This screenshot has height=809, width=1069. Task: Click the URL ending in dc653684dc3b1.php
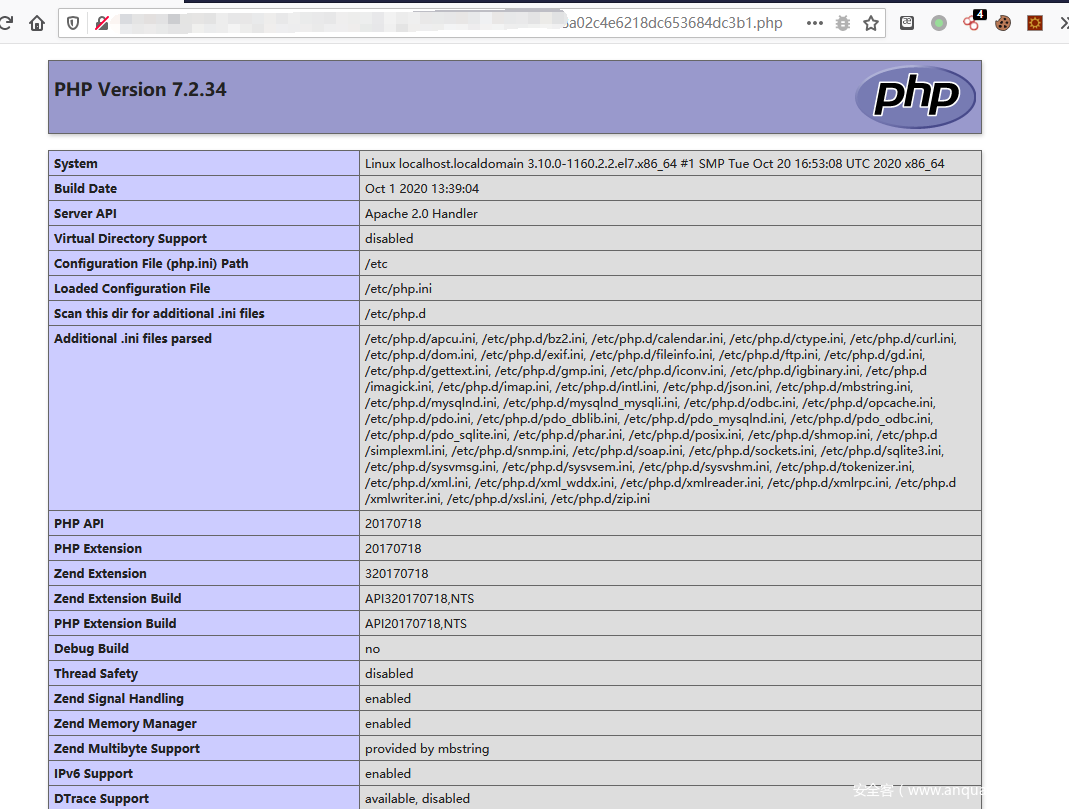[x=673, y=23]
